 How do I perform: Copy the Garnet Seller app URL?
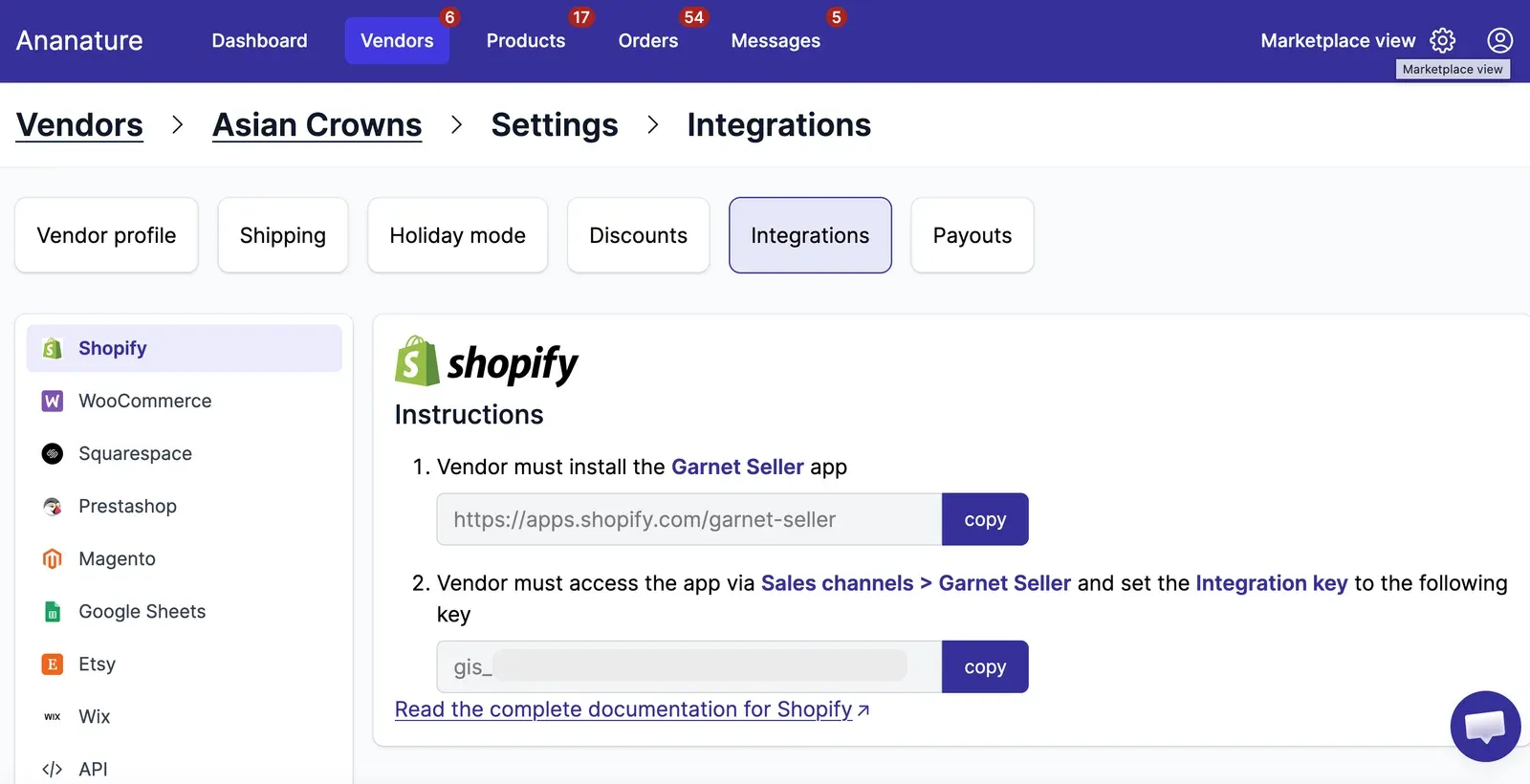tap(985, 519)
